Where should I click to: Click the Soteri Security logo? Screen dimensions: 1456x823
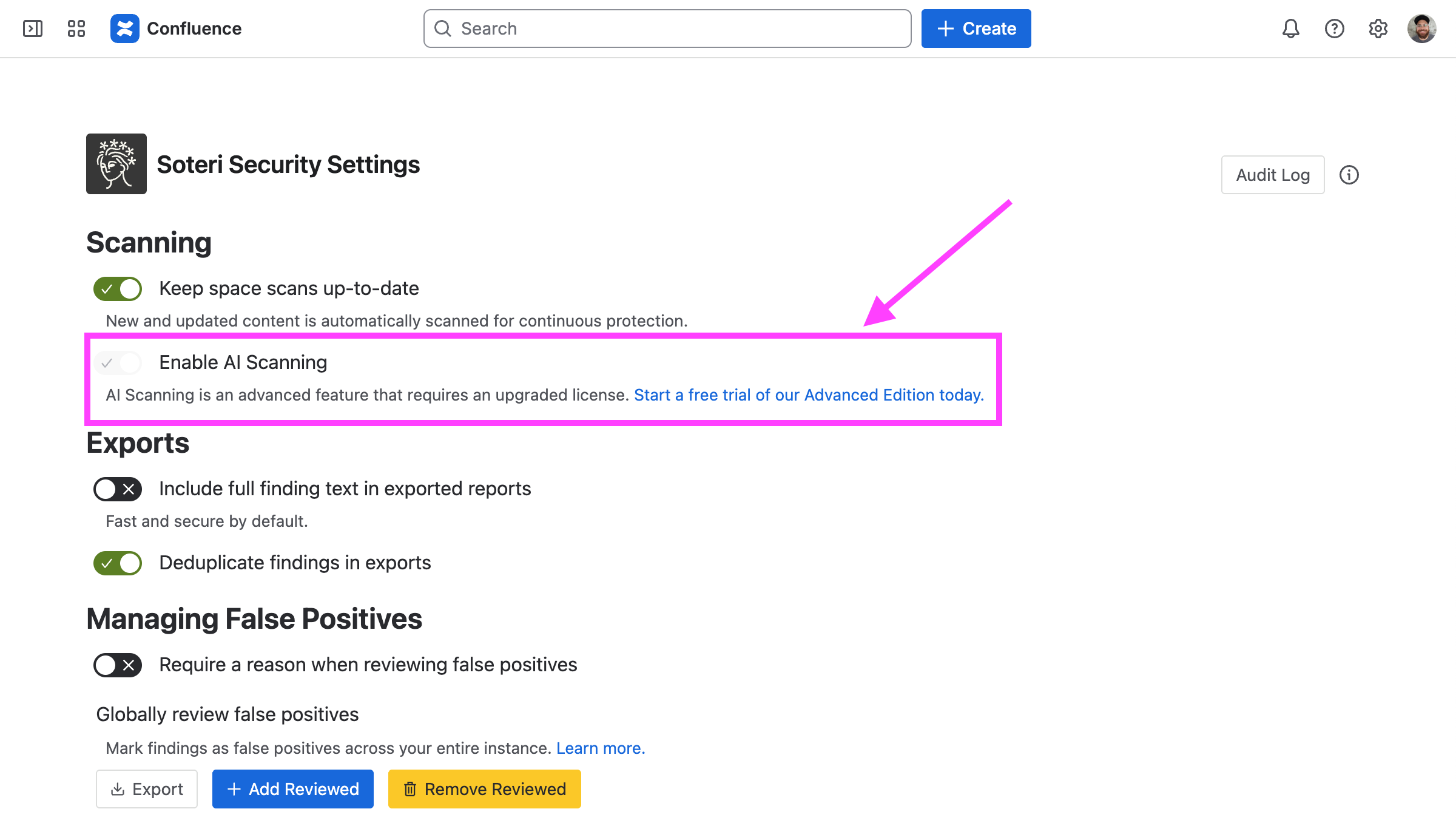click(116, 164)
